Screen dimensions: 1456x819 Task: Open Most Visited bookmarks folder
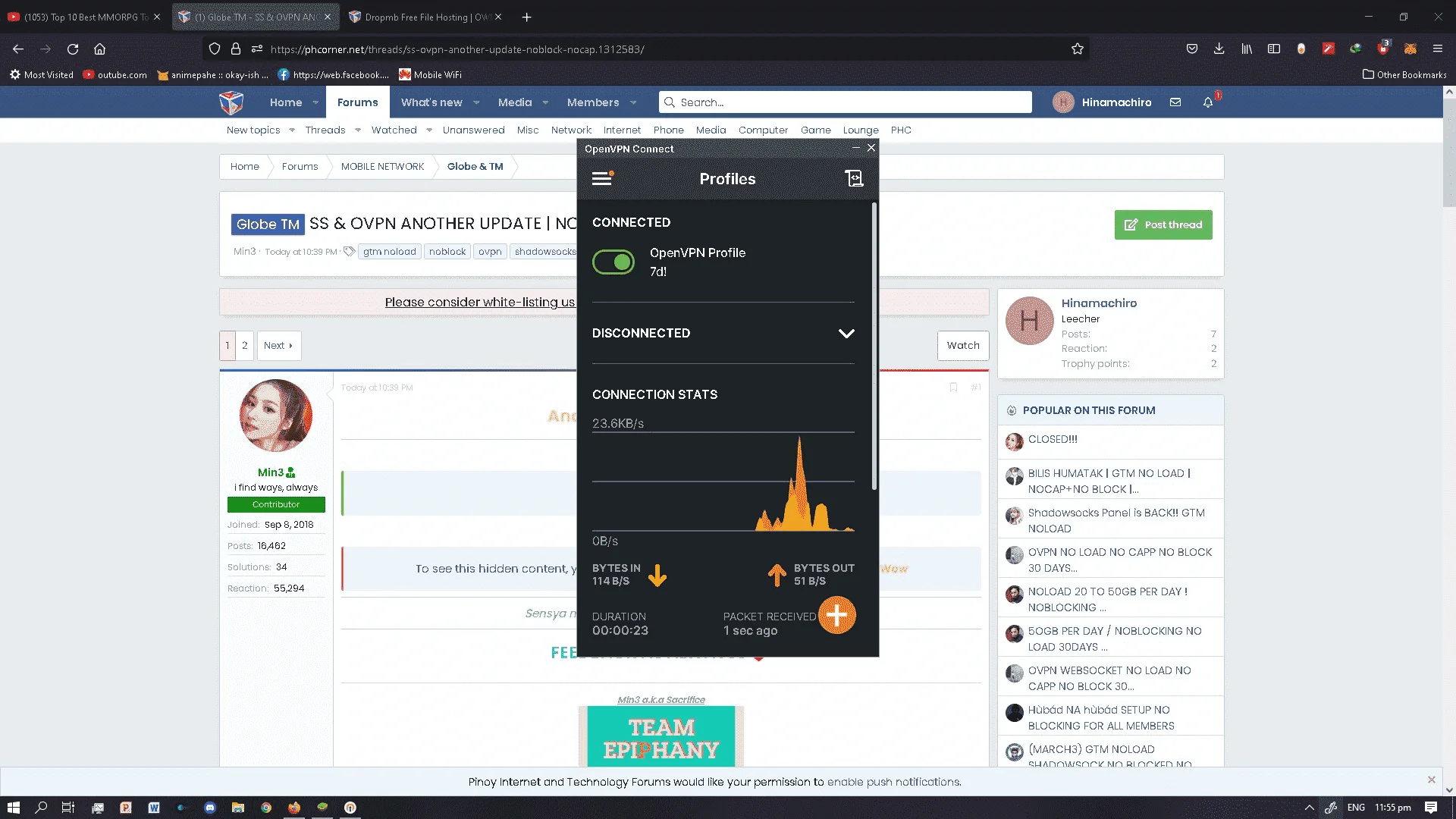(x=42, y=74)
